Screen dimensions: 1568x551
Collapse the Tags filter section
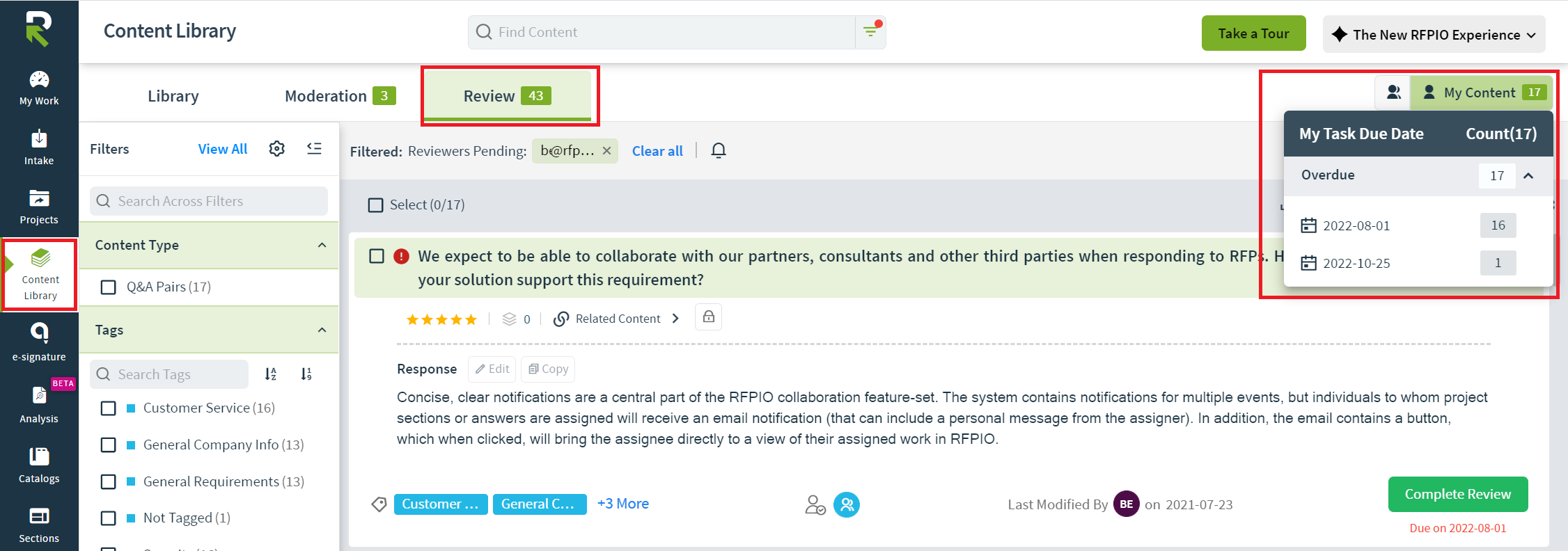pyautogui.click(x=322, y=330)
